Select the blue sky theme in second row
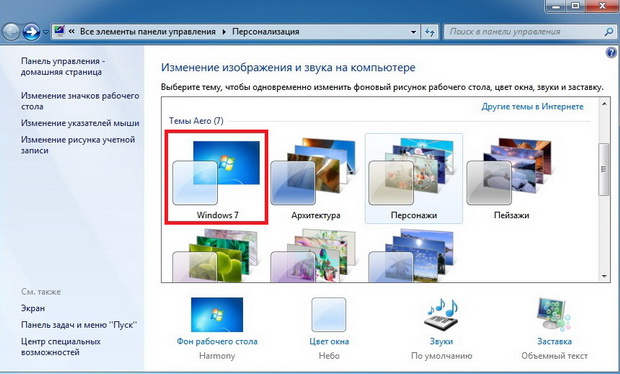 412,255
